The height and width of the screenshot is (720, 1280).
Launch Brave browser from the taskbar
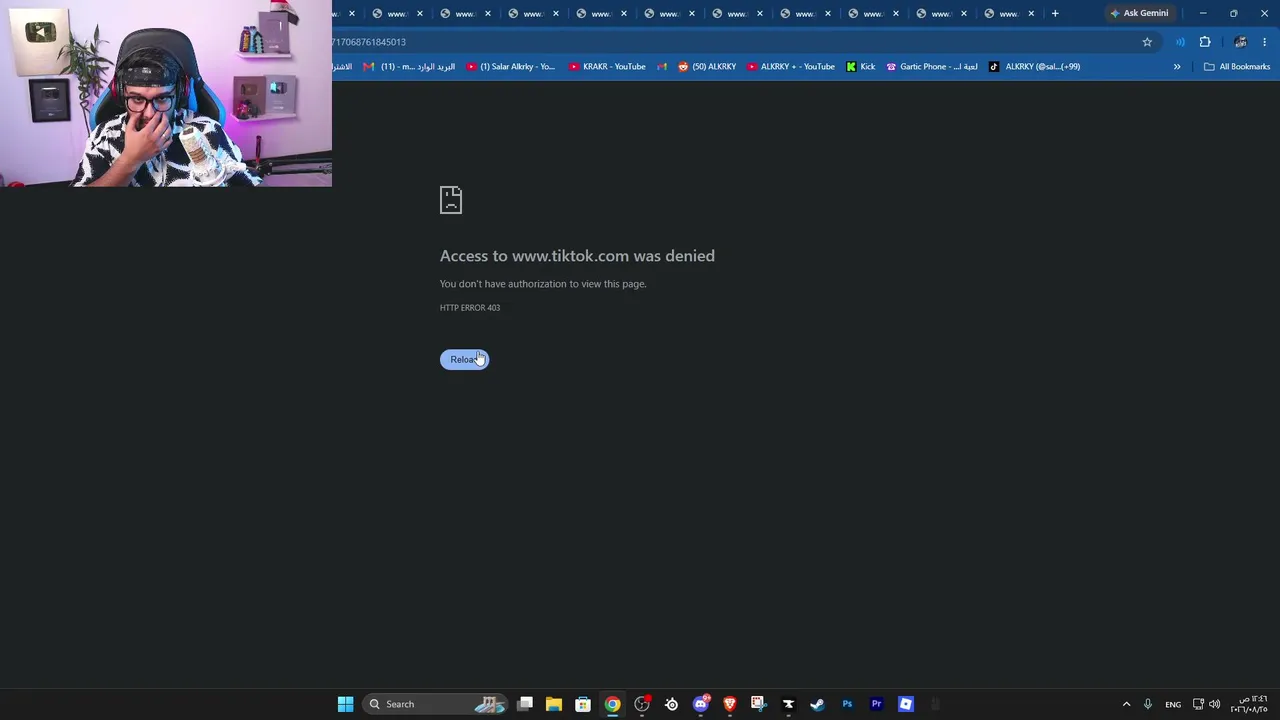click(730, 704)
